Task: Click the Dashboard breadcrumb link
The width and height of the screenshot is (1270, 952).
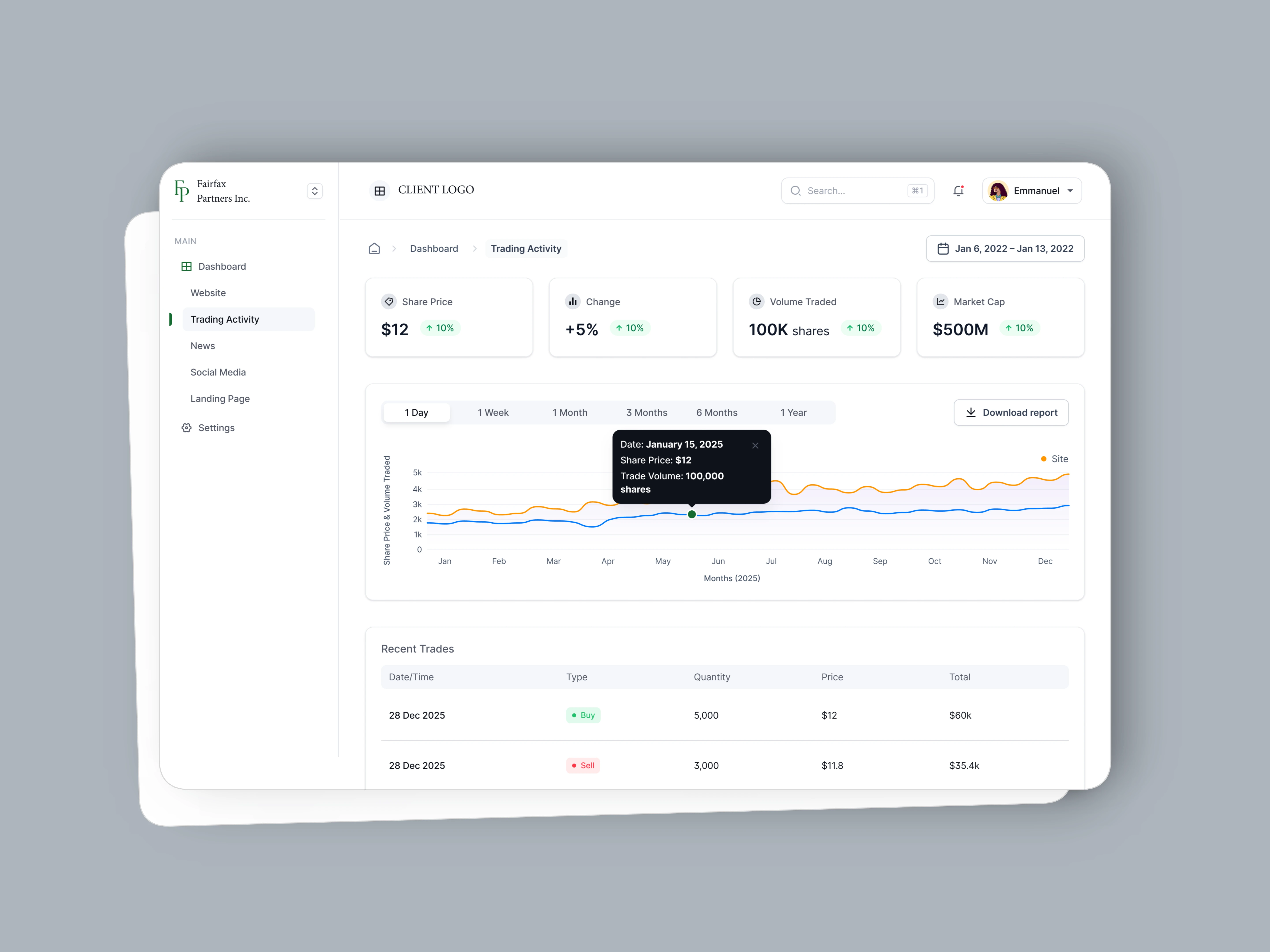Action: click(434, 249)
